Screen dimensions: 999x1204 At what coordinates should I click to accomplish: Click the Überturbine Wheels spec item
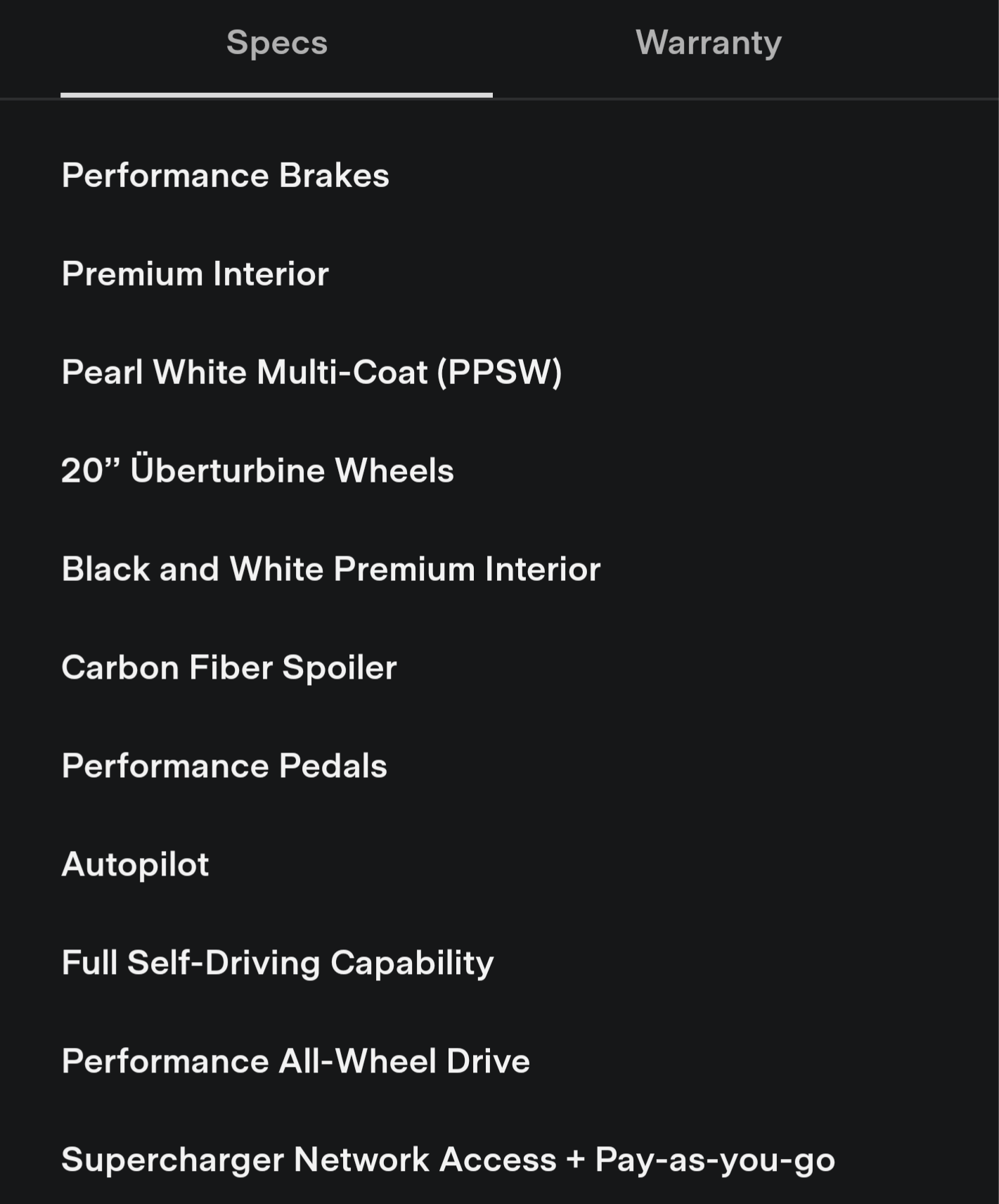pyautogui.click(x=292, y=470)
